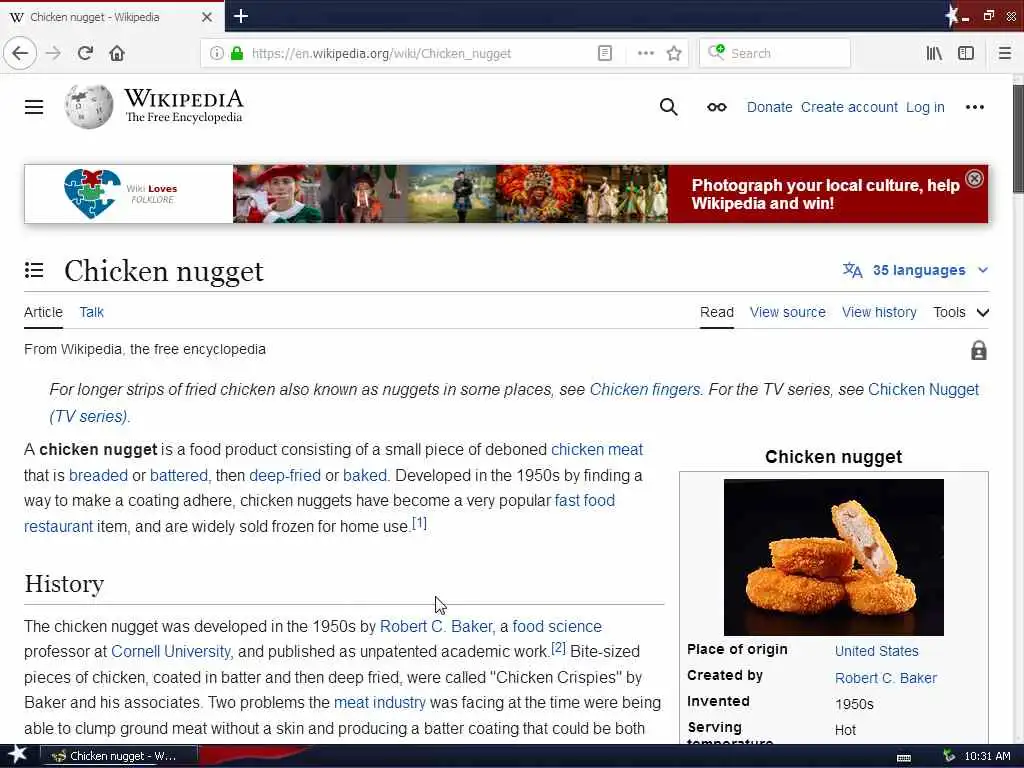
Task: Open appearance settings glasses icon
Action: coord(716,107)
